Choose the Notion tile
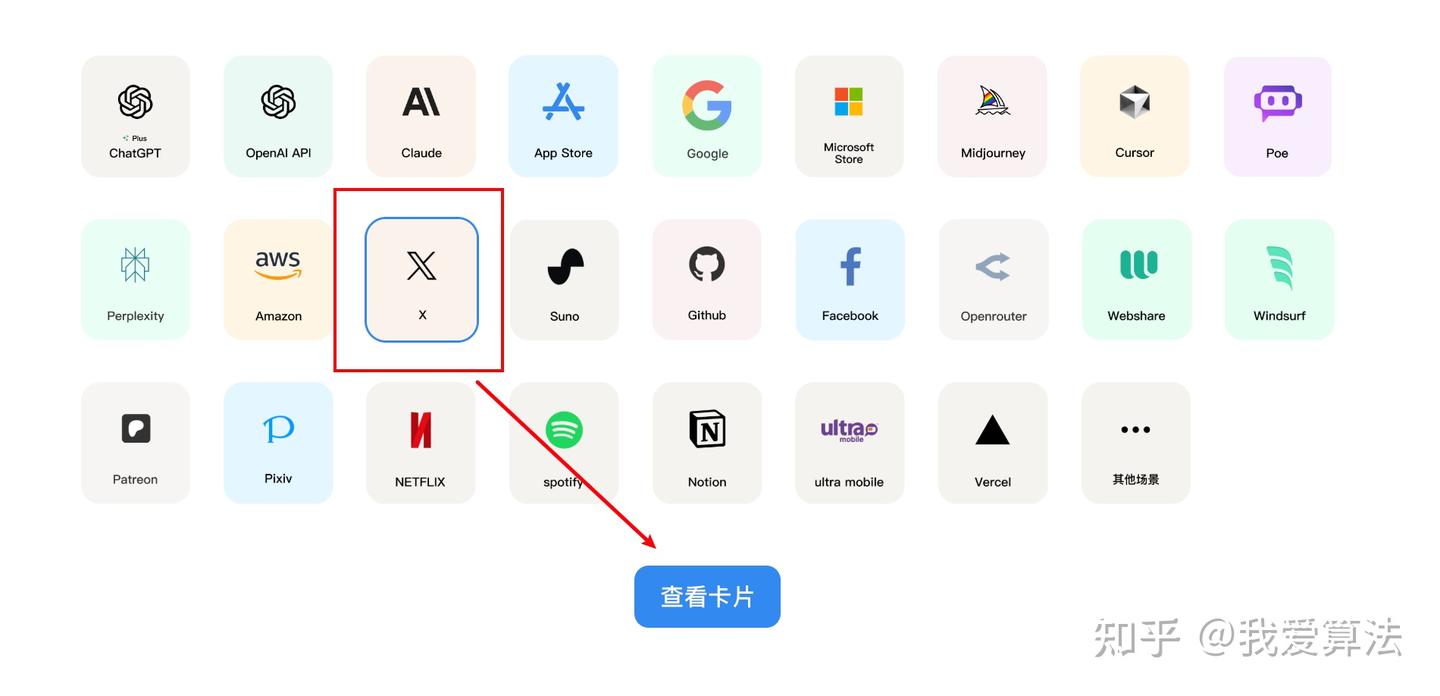Viewport: 1440px width, 696px height. 707,442
